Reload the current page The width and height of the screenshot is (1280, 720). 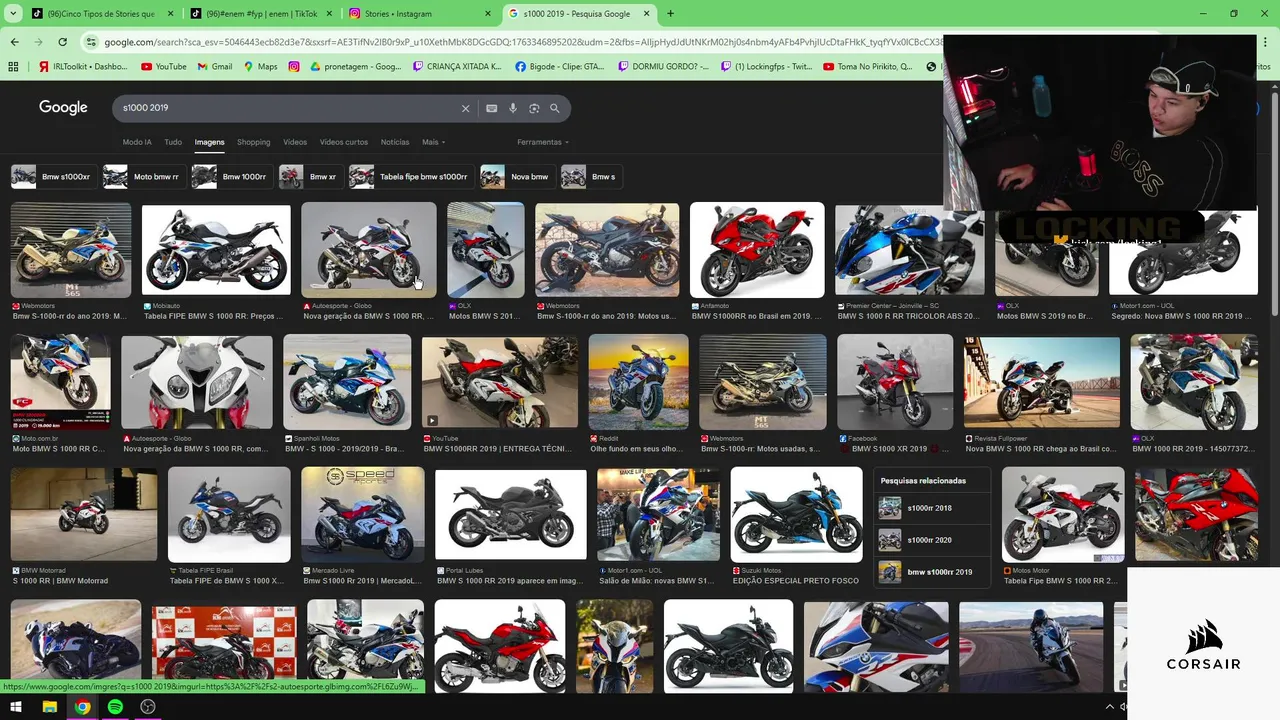[x=62, y=42]
